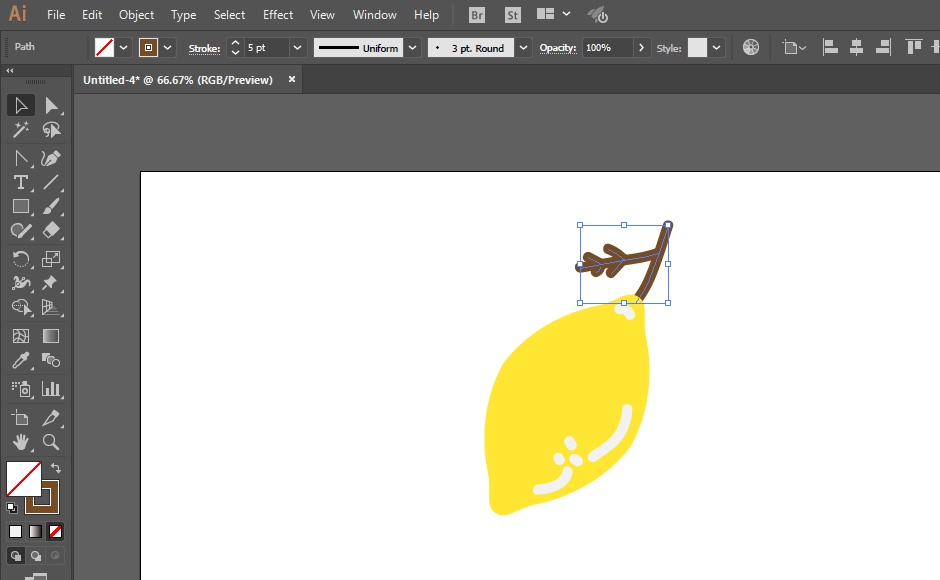Click the Recolor Artwork wheel icon

[751, 47]
